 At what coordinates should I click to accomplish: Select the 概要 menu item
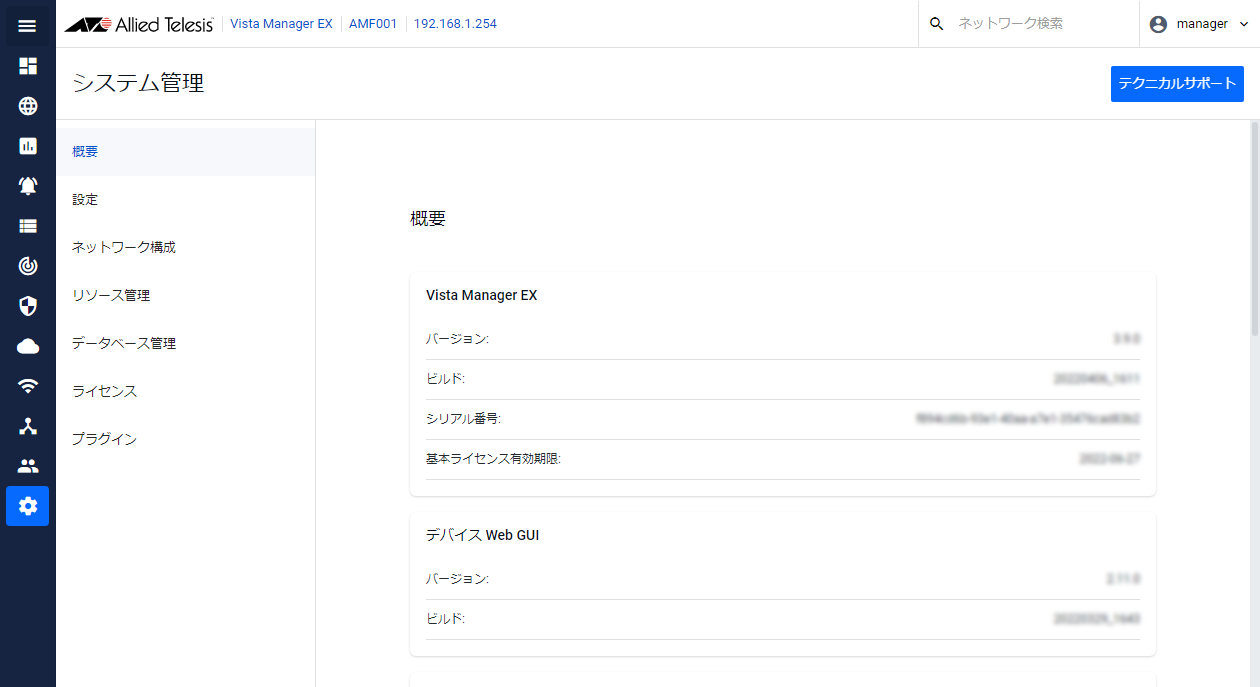186,152
